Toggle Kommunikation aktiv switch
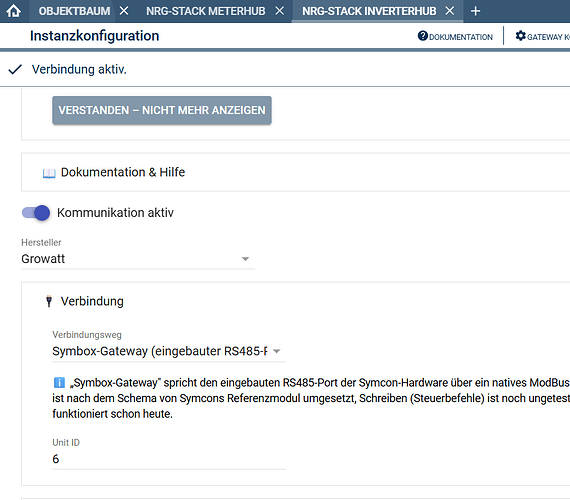570x500 pixels. (36, 213)
